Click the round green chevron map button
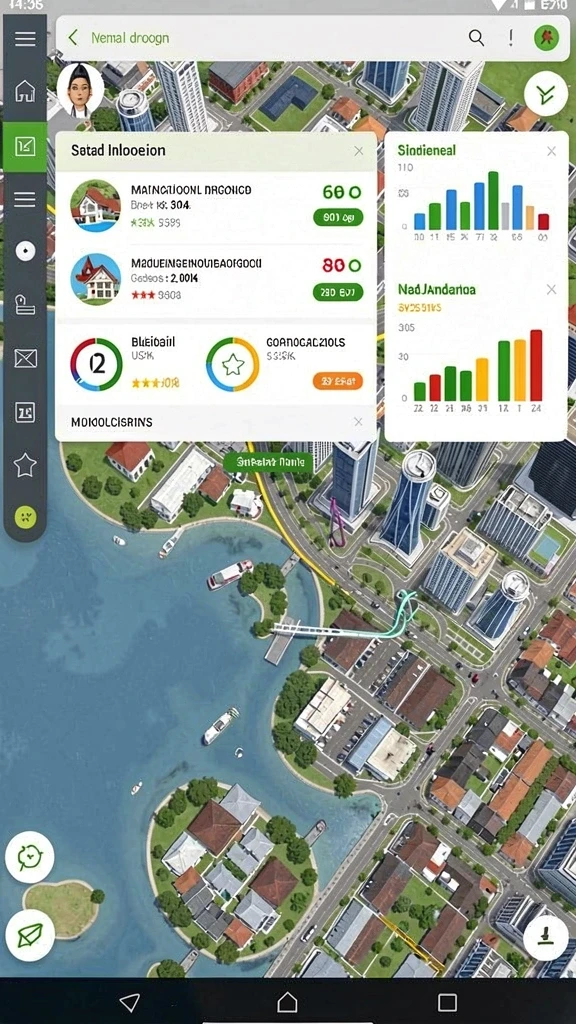 tap(545, 95)
